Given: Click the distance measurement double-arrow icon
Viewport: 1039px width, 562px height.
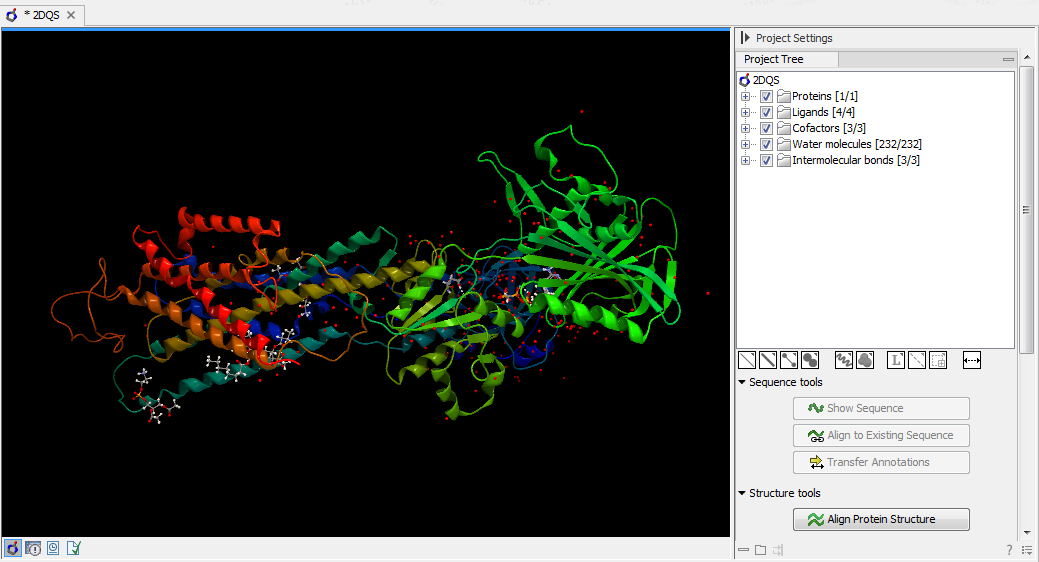Looking at the screenshot, I should coord(971,360).
